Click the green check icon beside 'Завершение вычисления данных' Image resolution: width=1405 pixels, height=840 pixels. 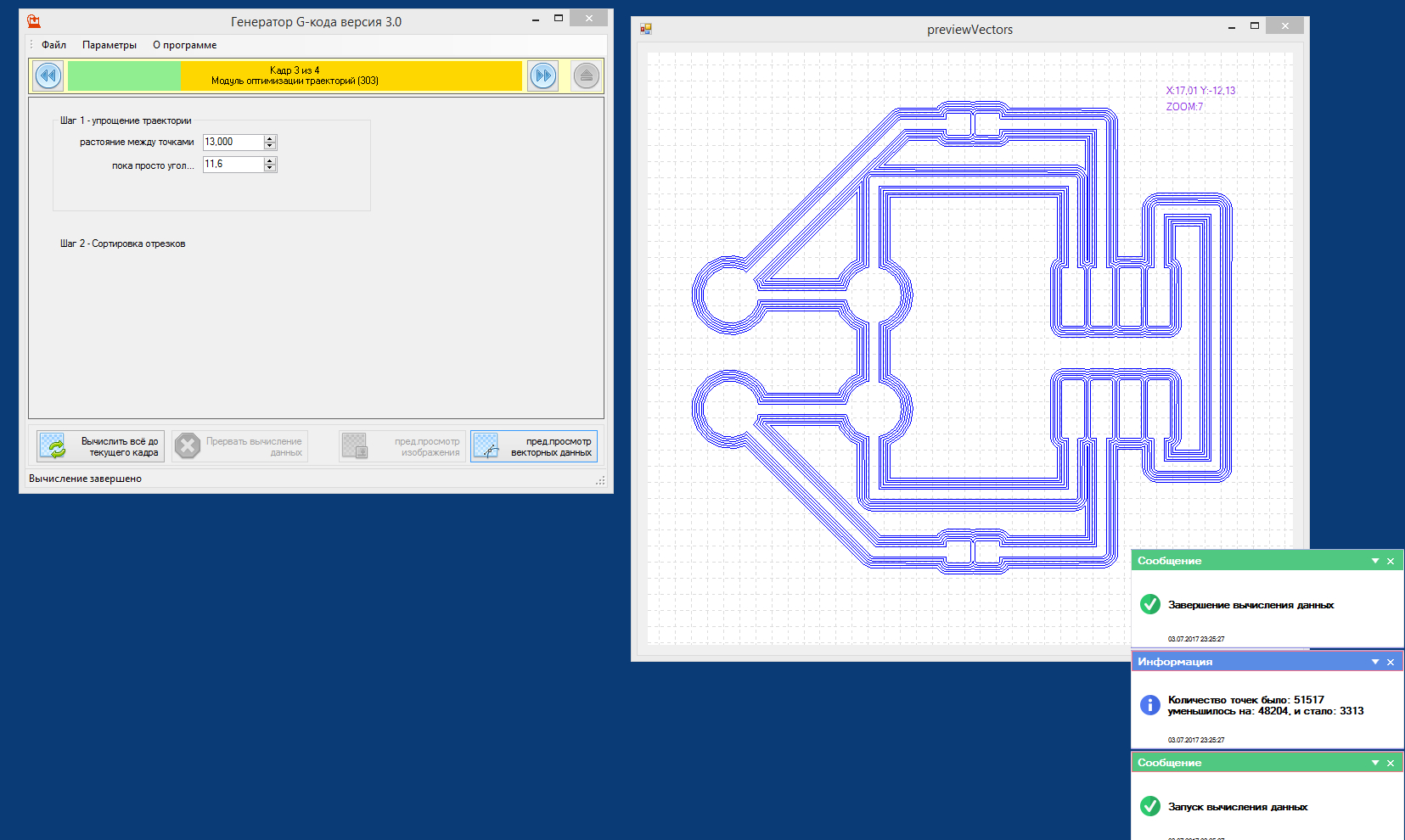coord(1150,604)
